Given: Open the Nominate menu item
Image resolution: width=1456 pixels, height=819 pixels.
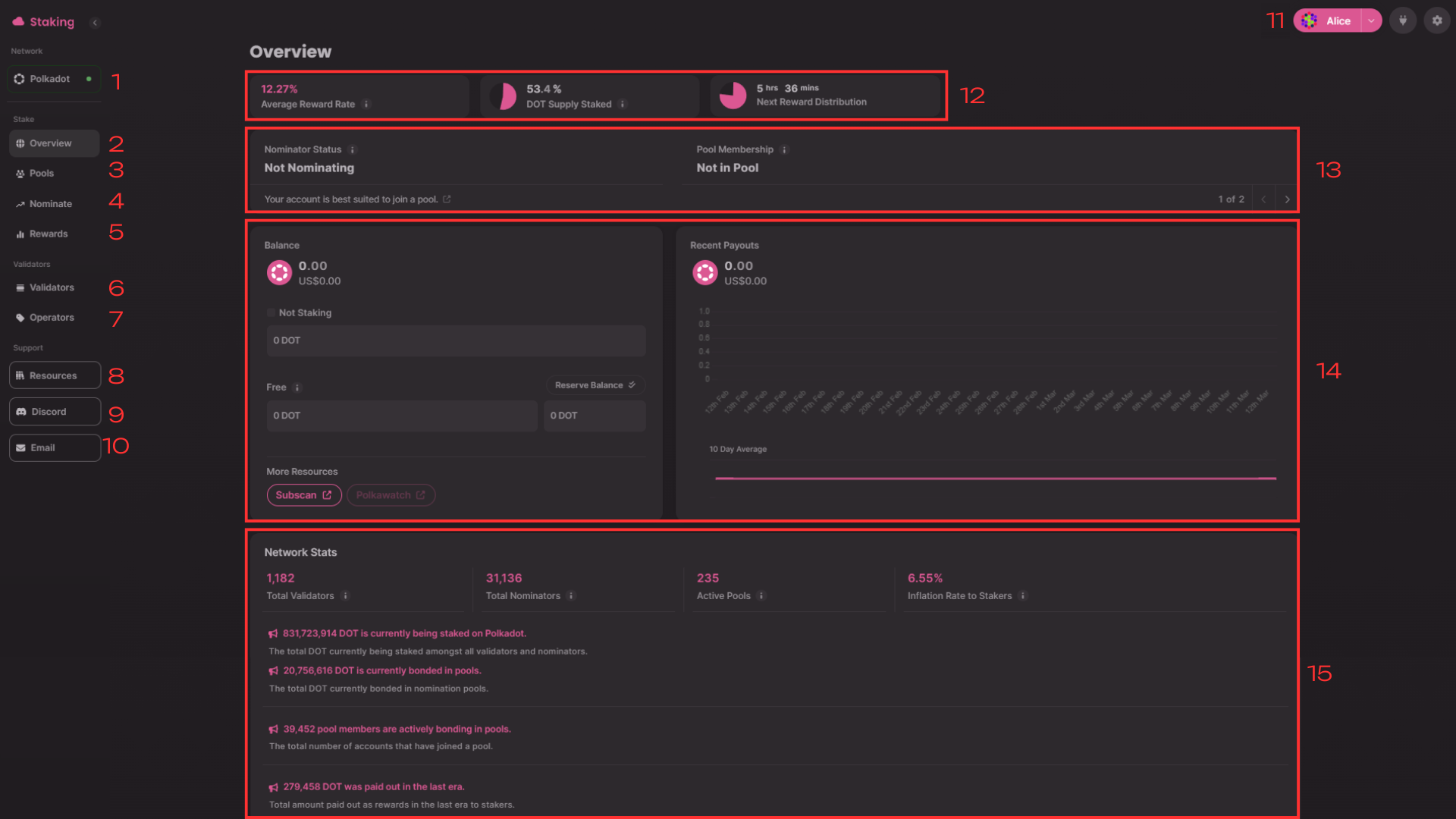Looking at the screenshot, I should [50, 204].
